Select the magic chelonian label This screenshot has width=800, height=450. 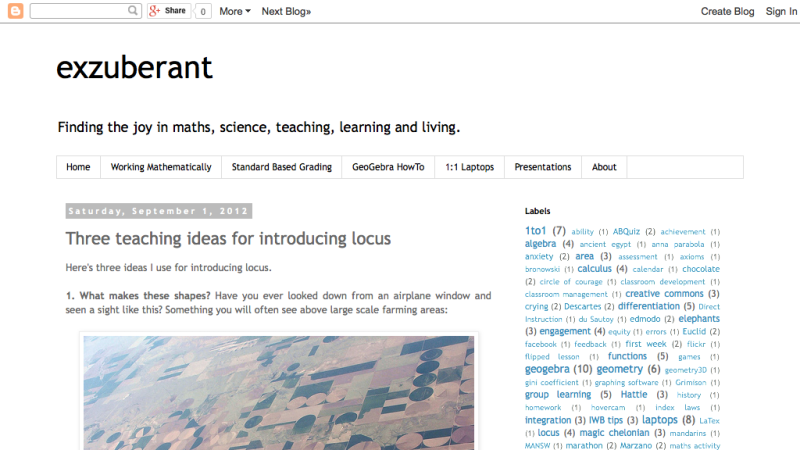click(x=614, y=433)
